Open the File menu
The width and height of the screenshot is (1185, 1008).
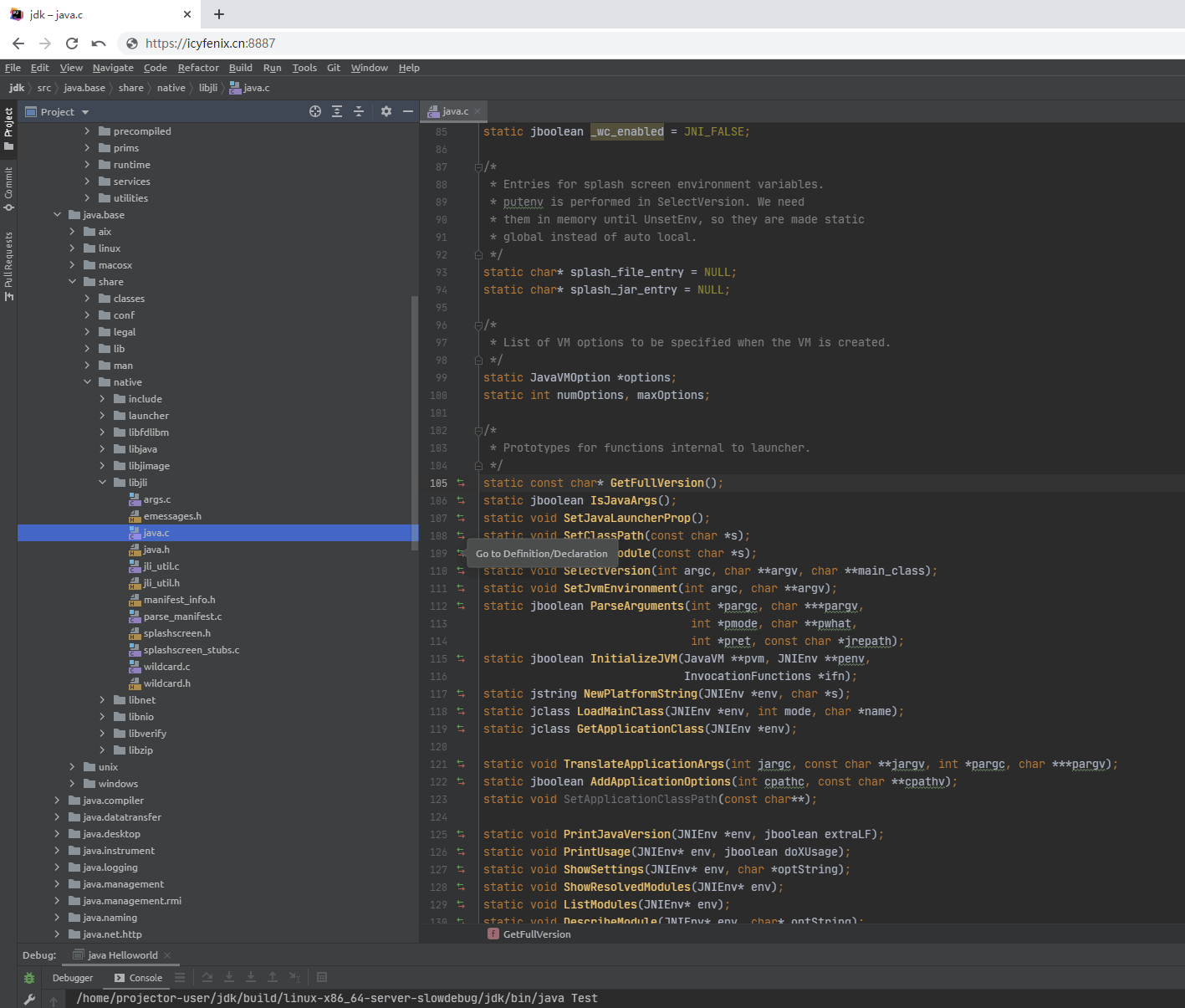[13, 68]
